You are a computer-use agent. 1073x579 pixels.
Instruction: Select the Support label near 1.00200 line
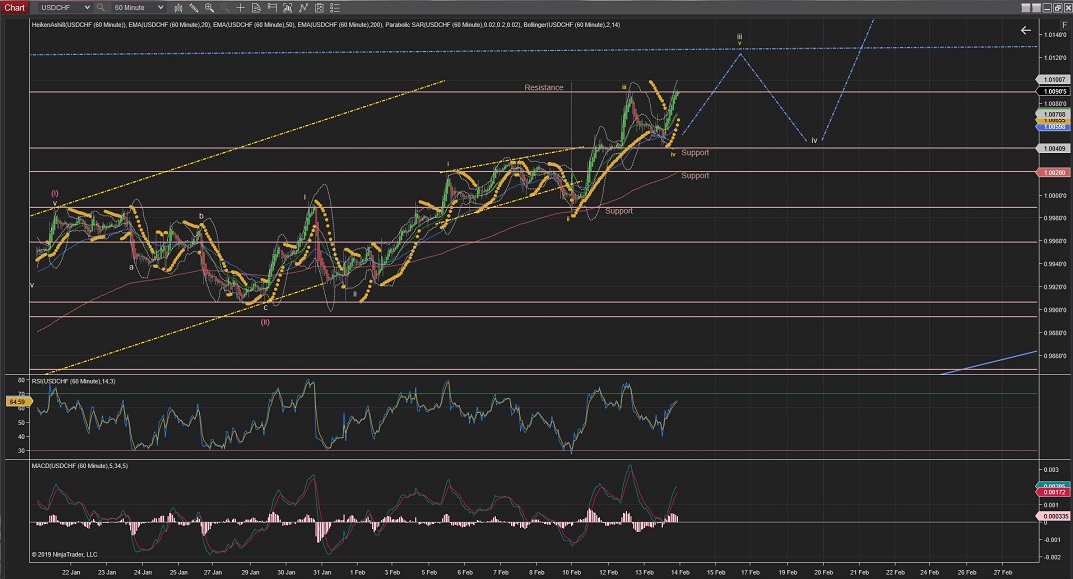(x=695, y=176)
